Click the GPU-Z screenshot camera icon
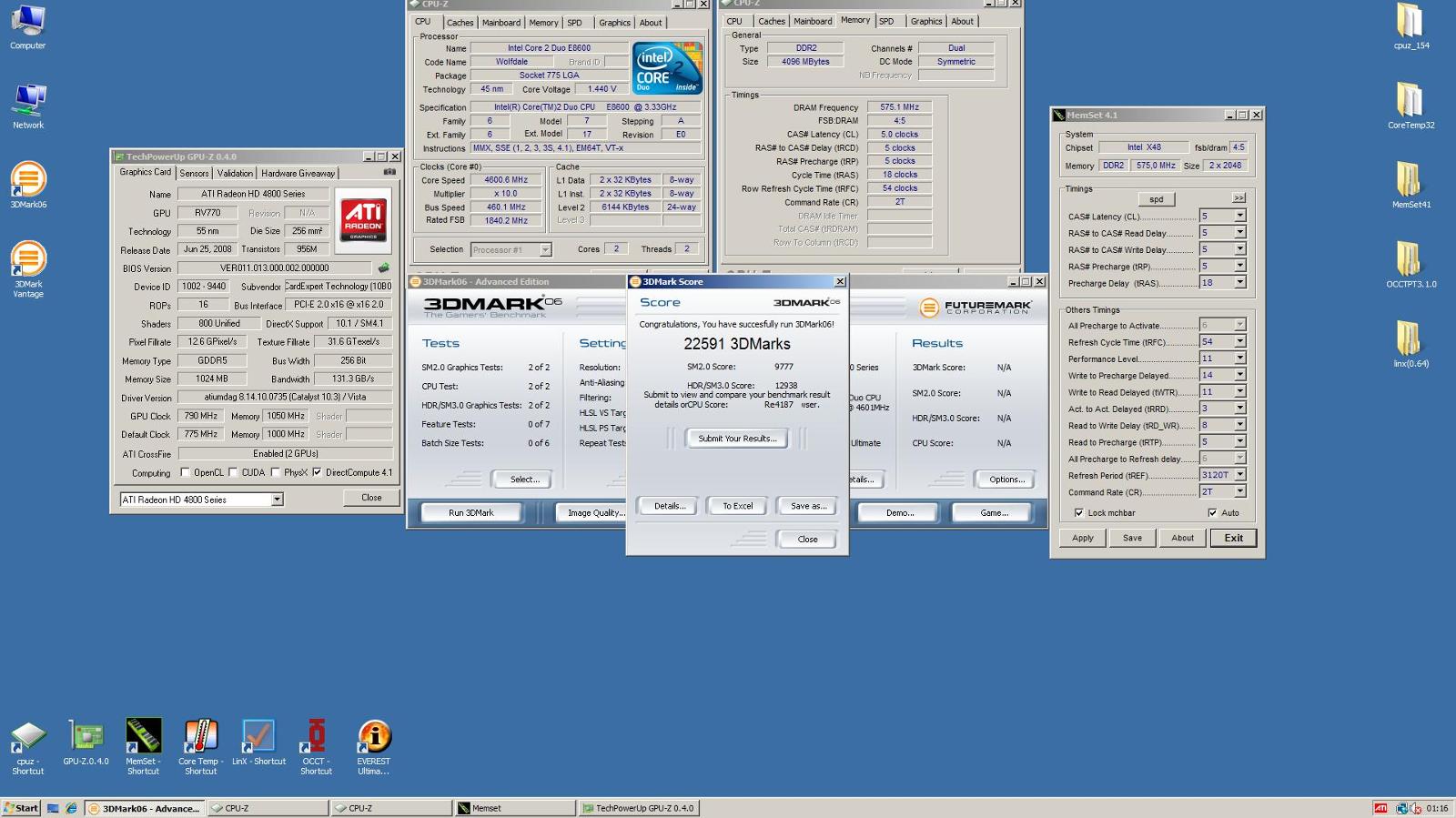This screenshot has width=1456, height=818. coord(389,172)
